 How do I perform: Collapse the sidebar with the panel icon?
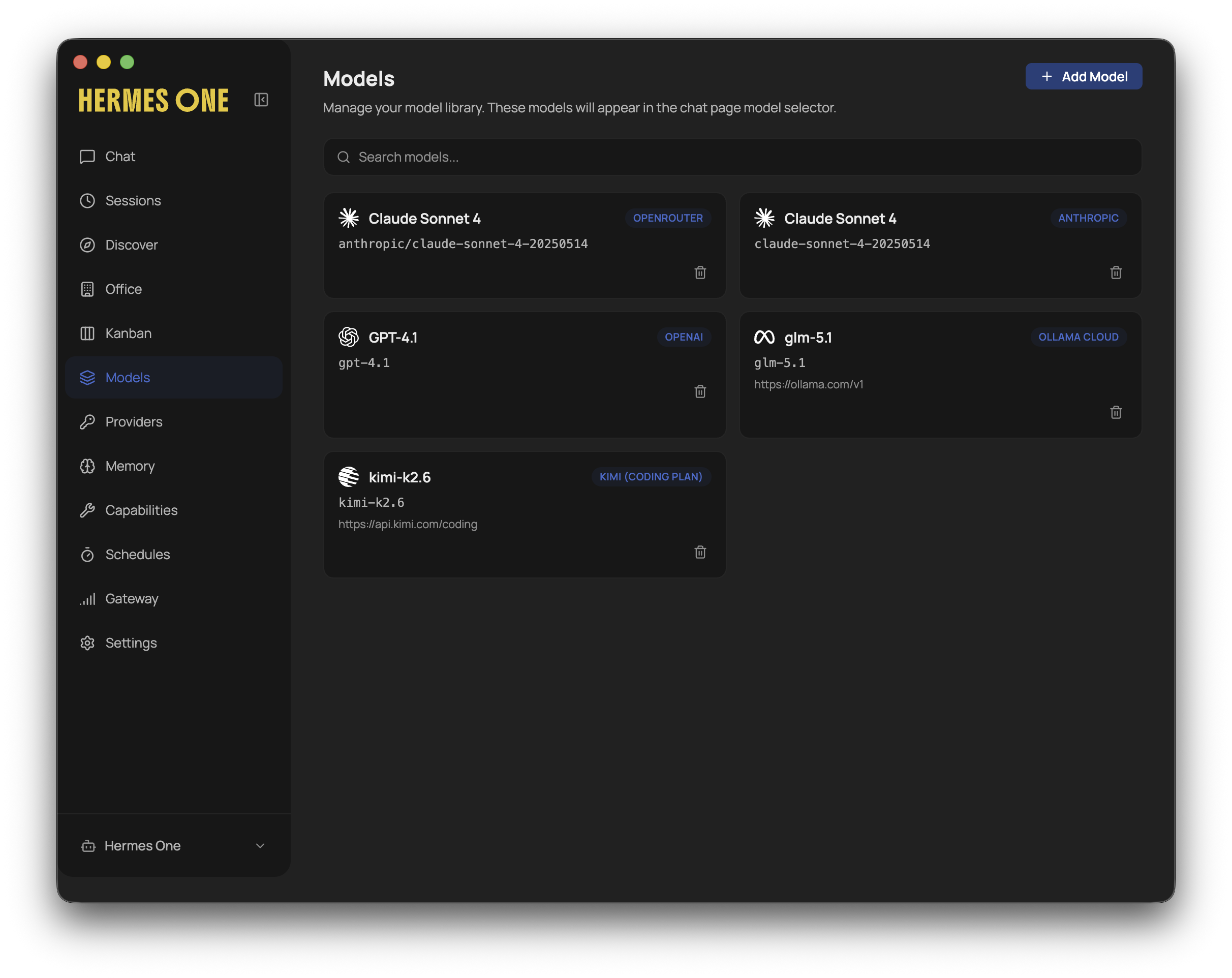[261, 100]
